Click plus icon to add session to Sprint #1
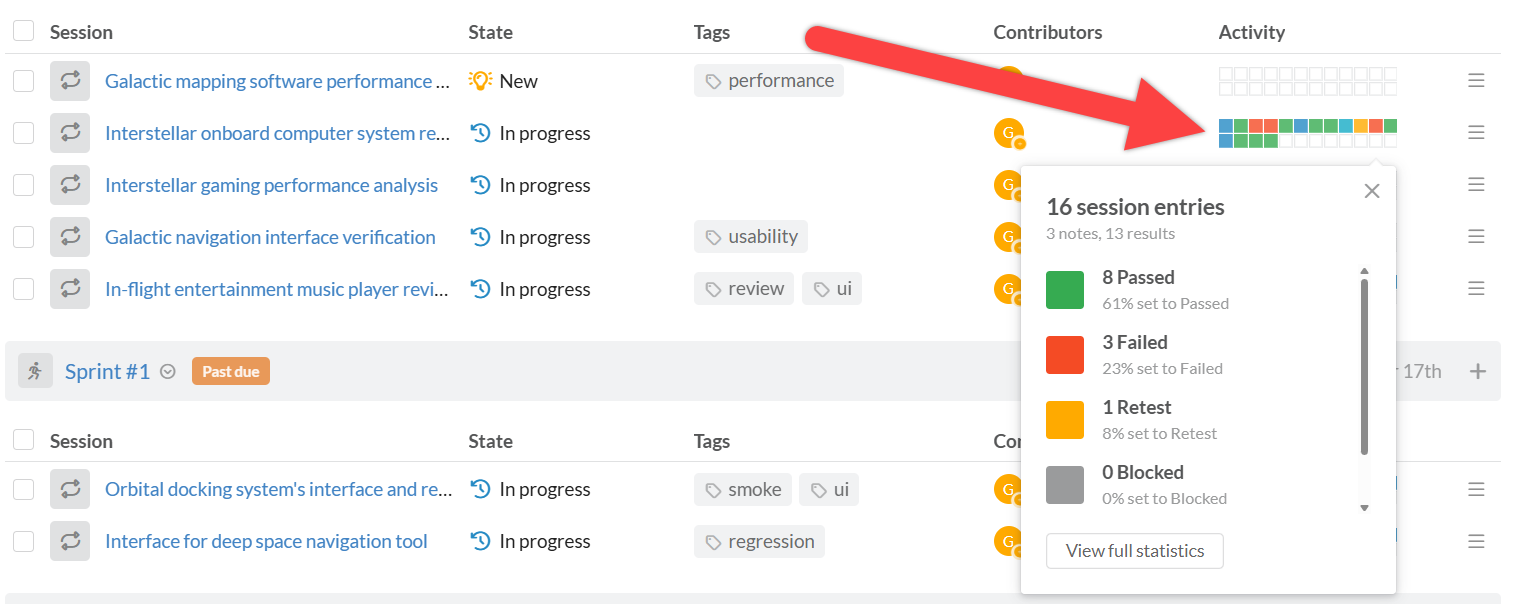 click(x=1478, y=371)
